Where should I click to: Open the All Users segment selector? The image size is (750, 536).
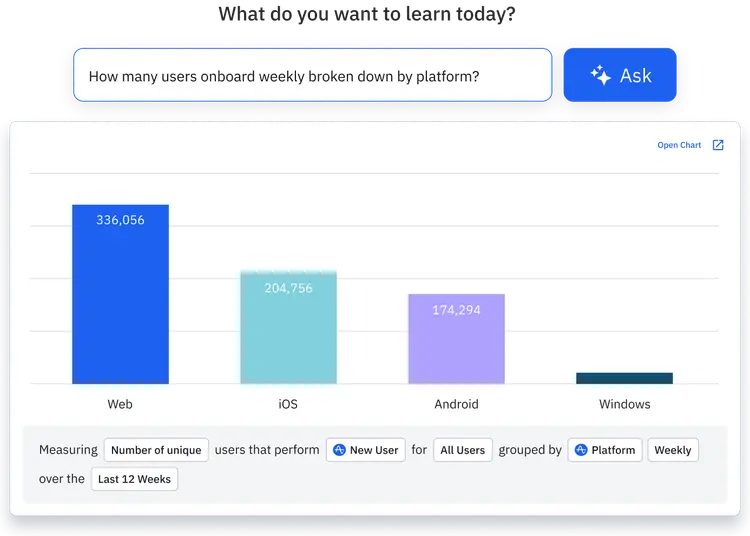click(462, 450)
